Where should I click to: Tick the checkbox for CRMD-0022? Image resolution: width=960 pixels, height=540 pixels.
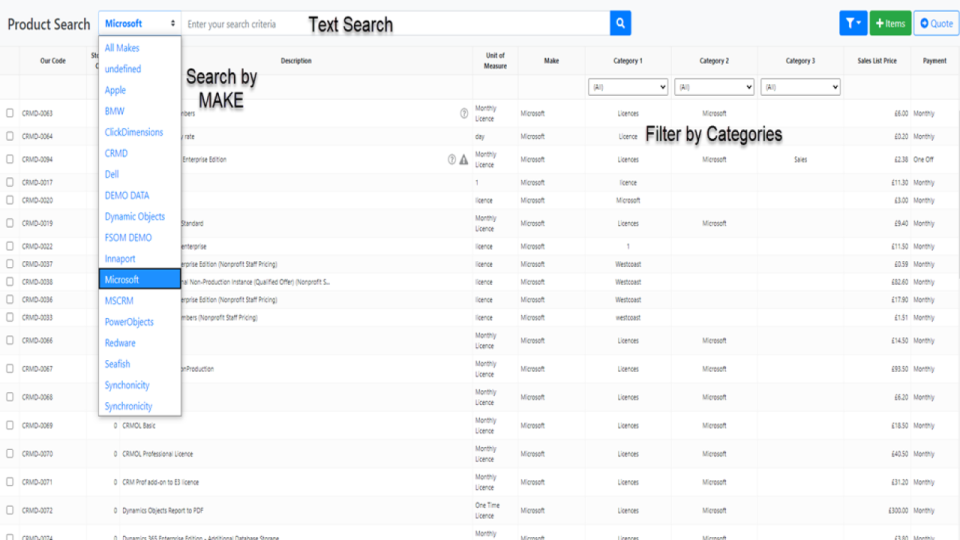click(10, 246)
